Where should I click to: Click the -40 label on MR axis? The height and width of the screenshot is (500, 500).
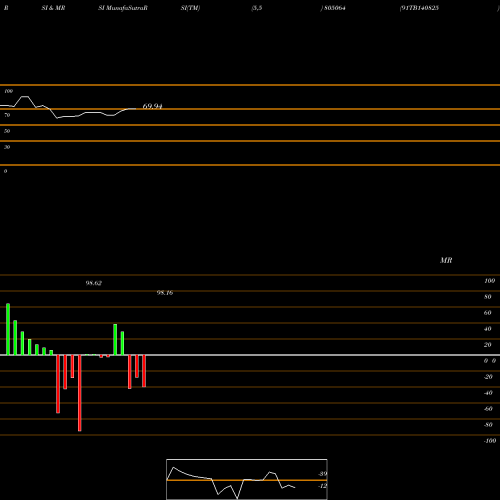[x=488, y=393]
